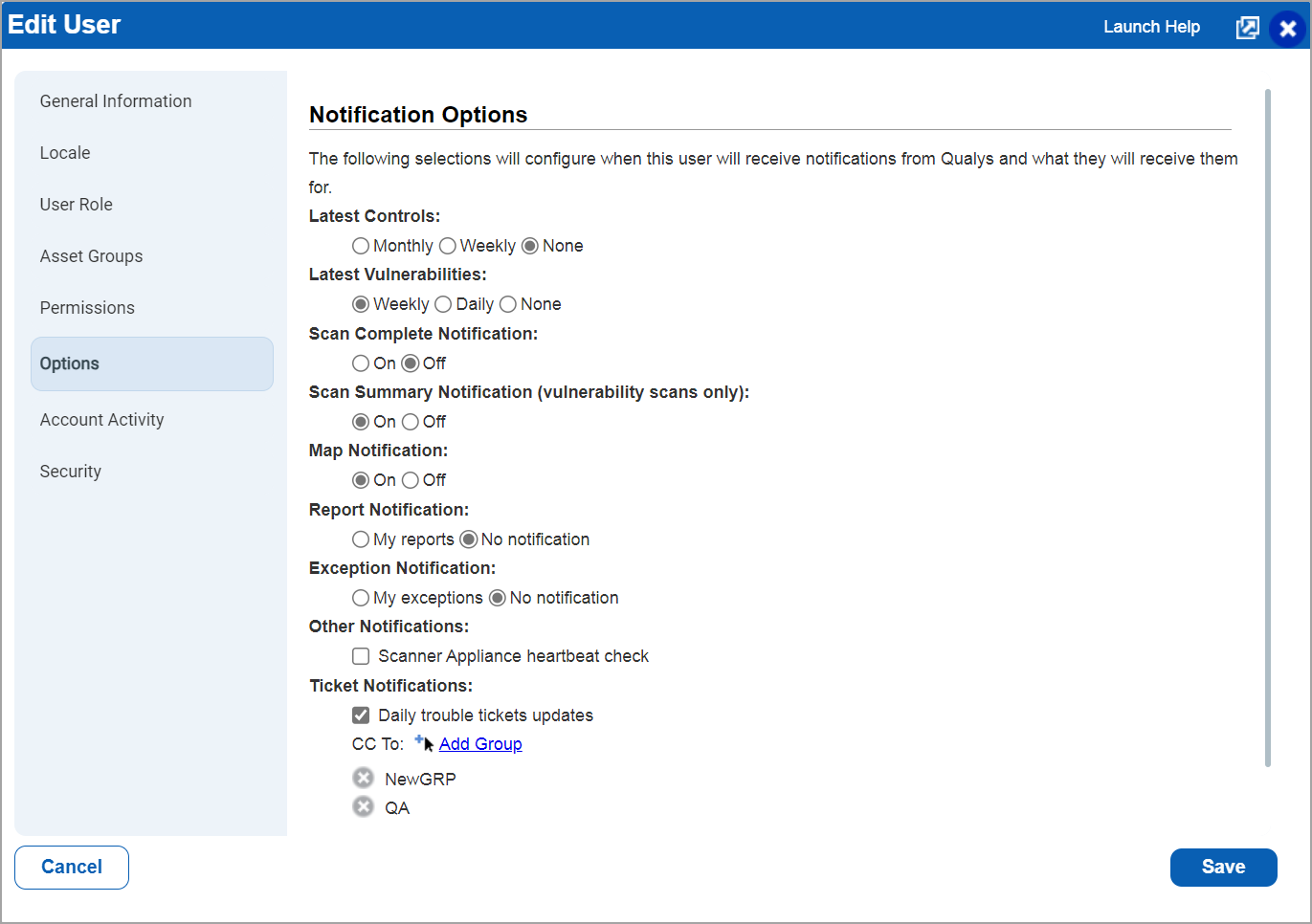Select My exceptions for Exception Notification
The image size is (1312, 924).
361,598
